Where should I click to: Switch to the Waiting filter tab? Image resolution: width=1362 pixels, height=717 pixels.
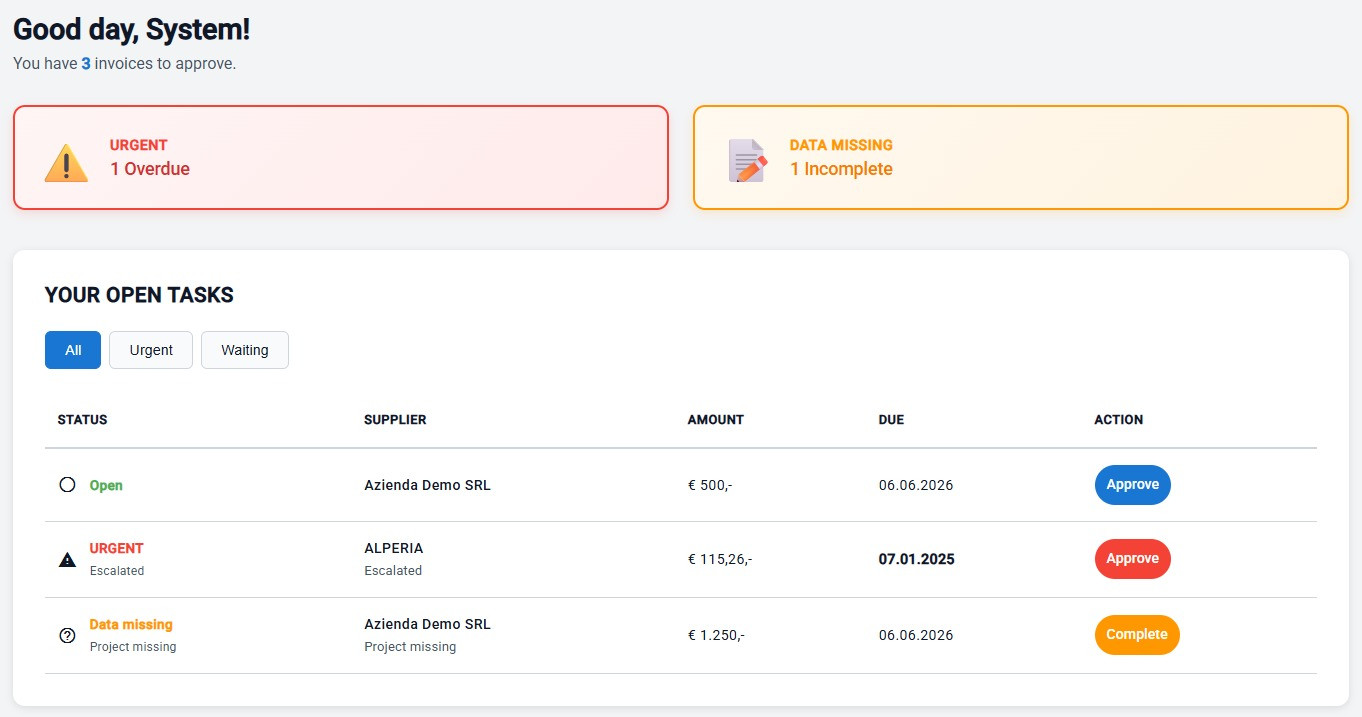pyautogui.click(x=245, y=350)
